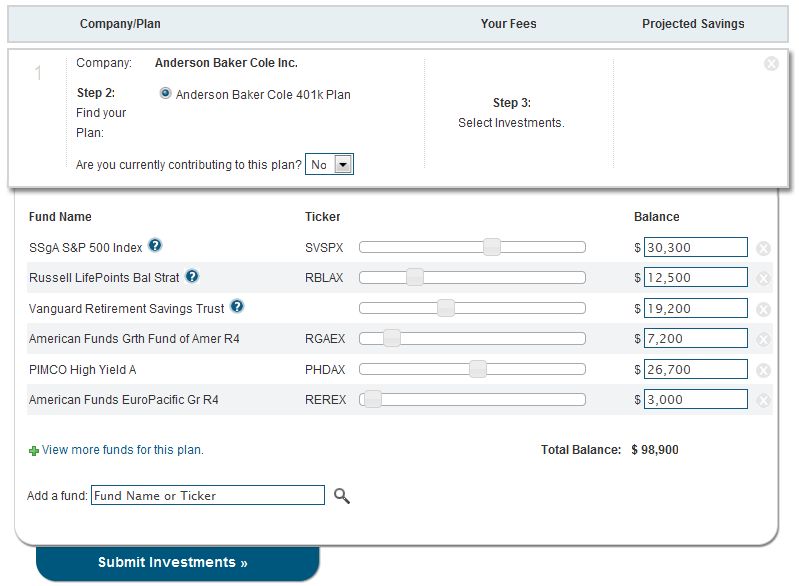The image size is (799, 586).
Task: Click the 7,200 balance field
Action: pyautogui.click(x=696, y=338)
